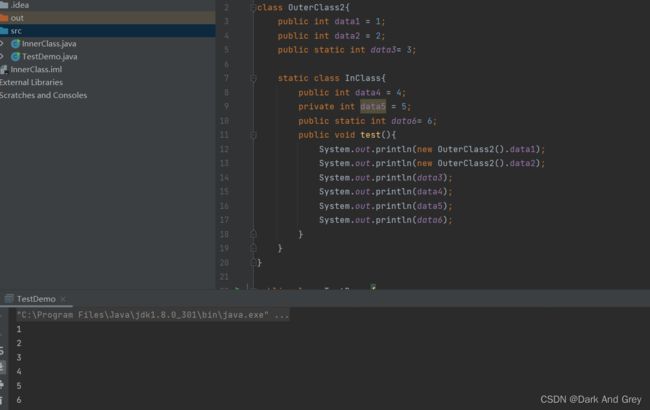Viewport: 650px width, 410px height.
Task: Click the fold end marker on line 20
Action: click(x=253, y=262)
